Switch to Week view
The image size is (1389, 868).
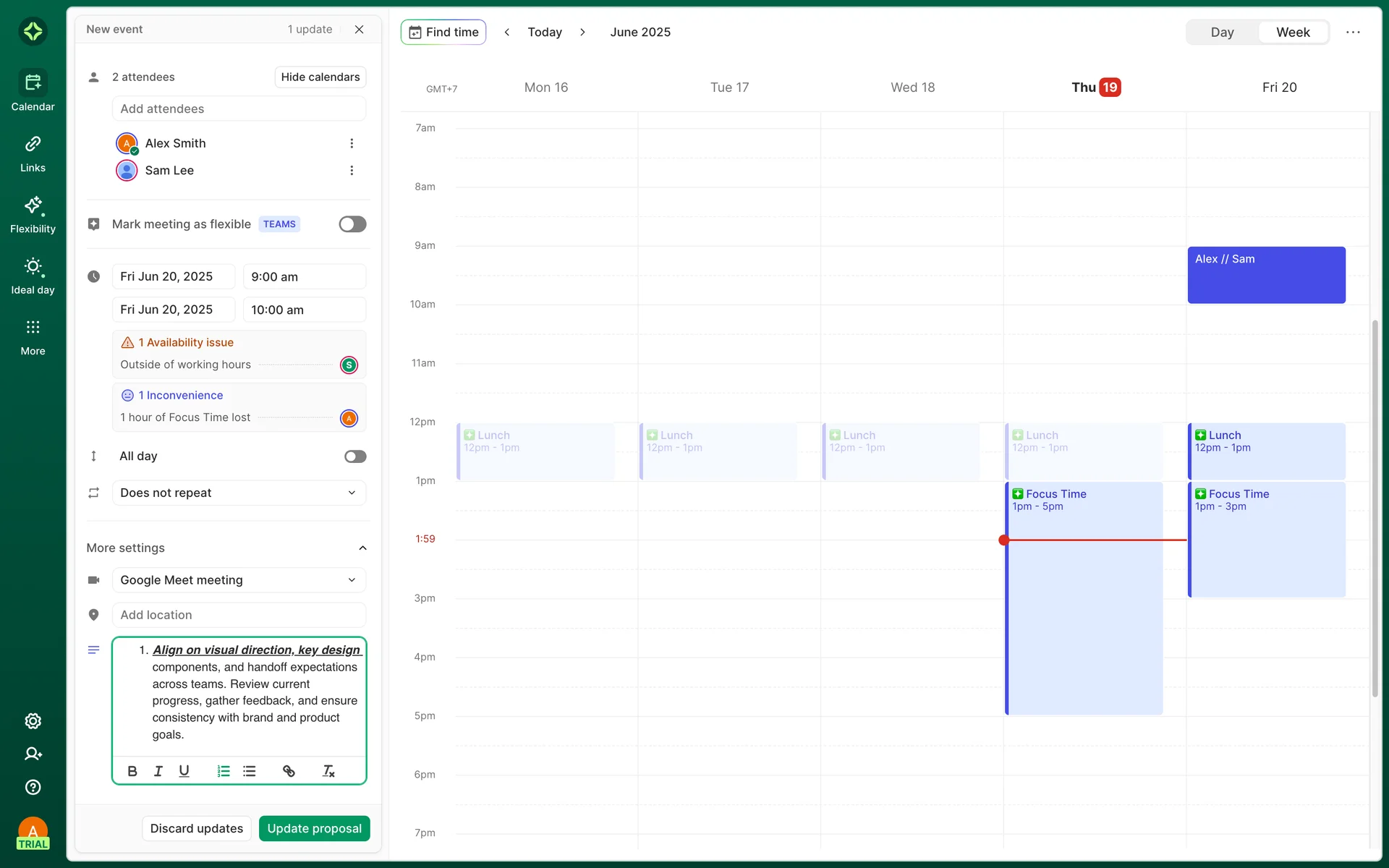1292,32
